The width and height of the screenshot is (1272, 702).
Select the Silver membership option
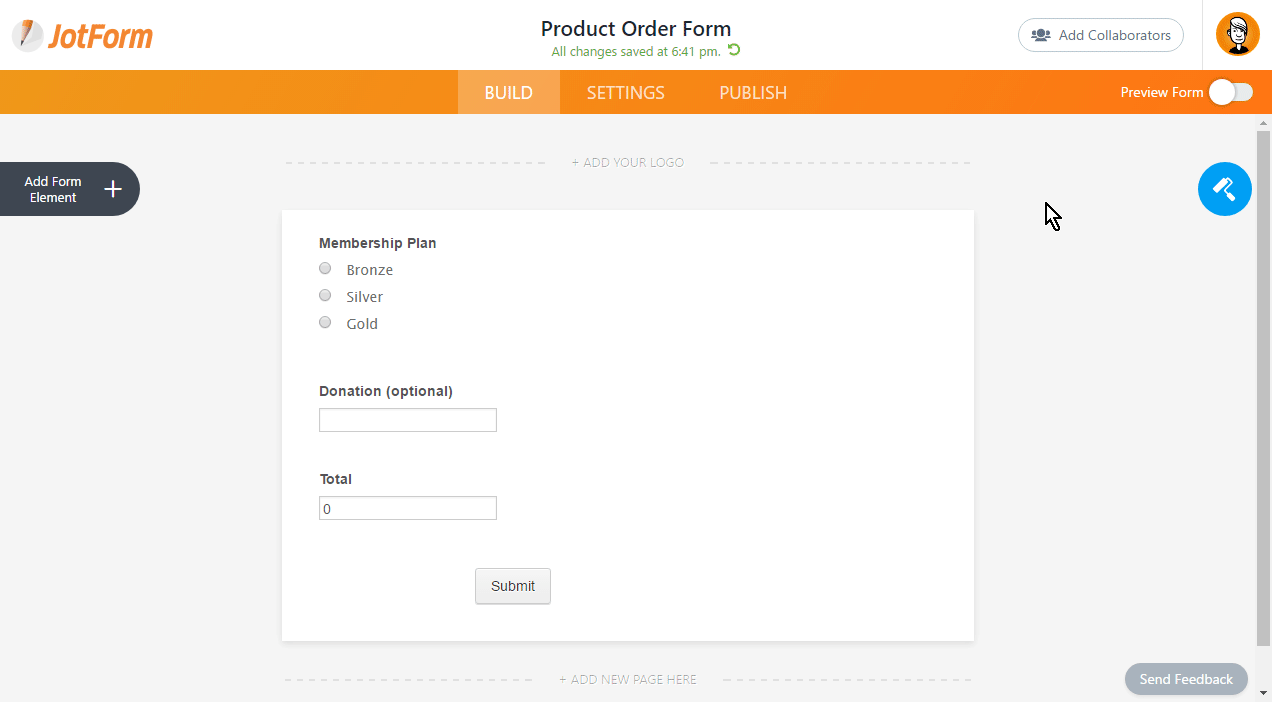coord(325,296)
